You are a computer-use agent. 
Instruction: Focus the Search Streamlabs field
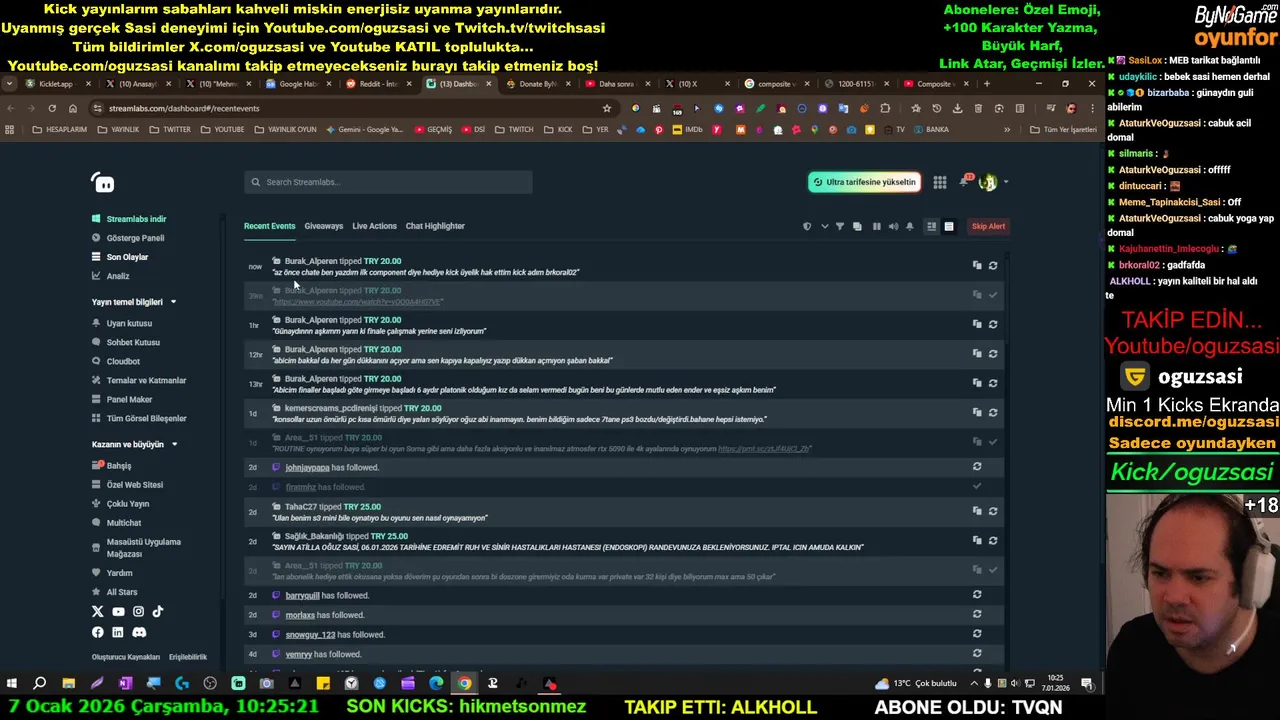[x=388, y=182]
